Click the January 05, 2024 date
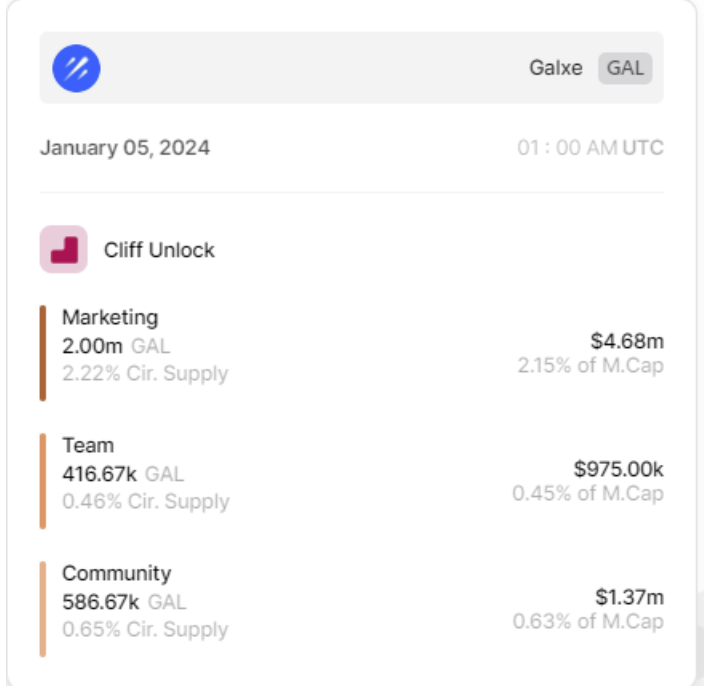This screenshot has height=694, width=704. coord(125,148)
